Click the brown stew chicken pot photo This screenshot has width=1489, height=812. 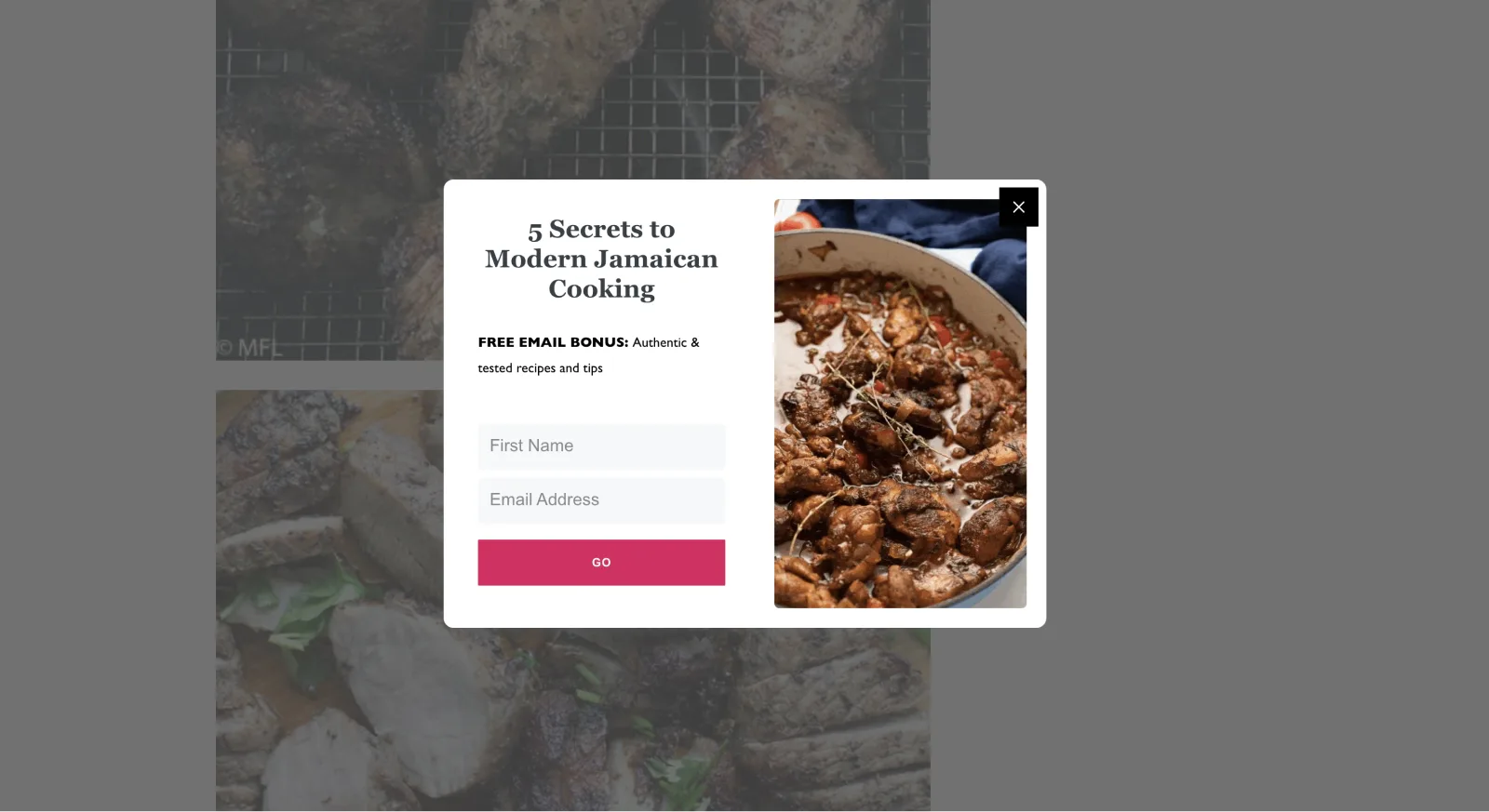point(900,404)
